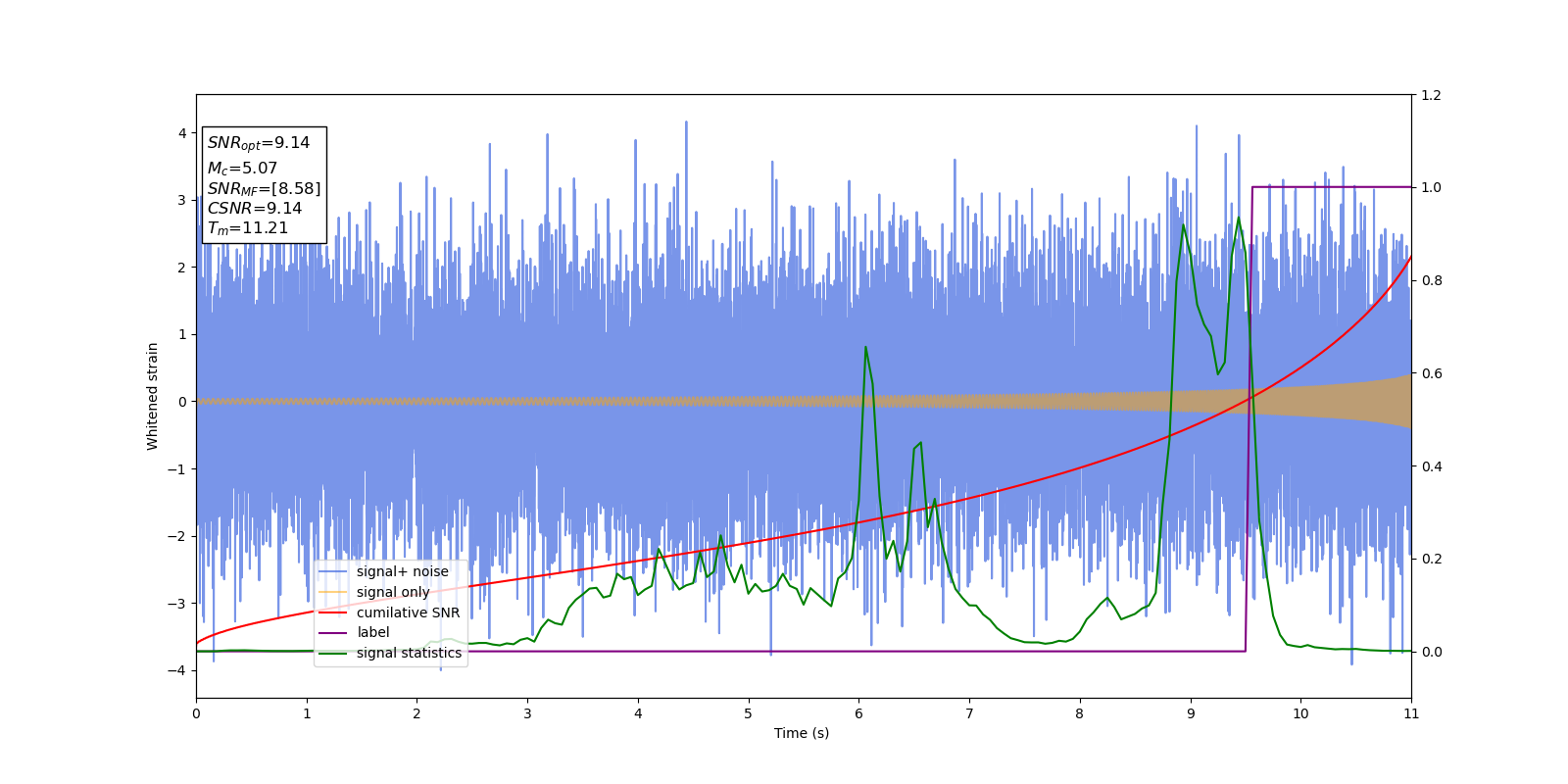Click the 'Whitened strain' y-axis label
Image resolution: width=1568 pixels, height=784 pixels.
153,396
